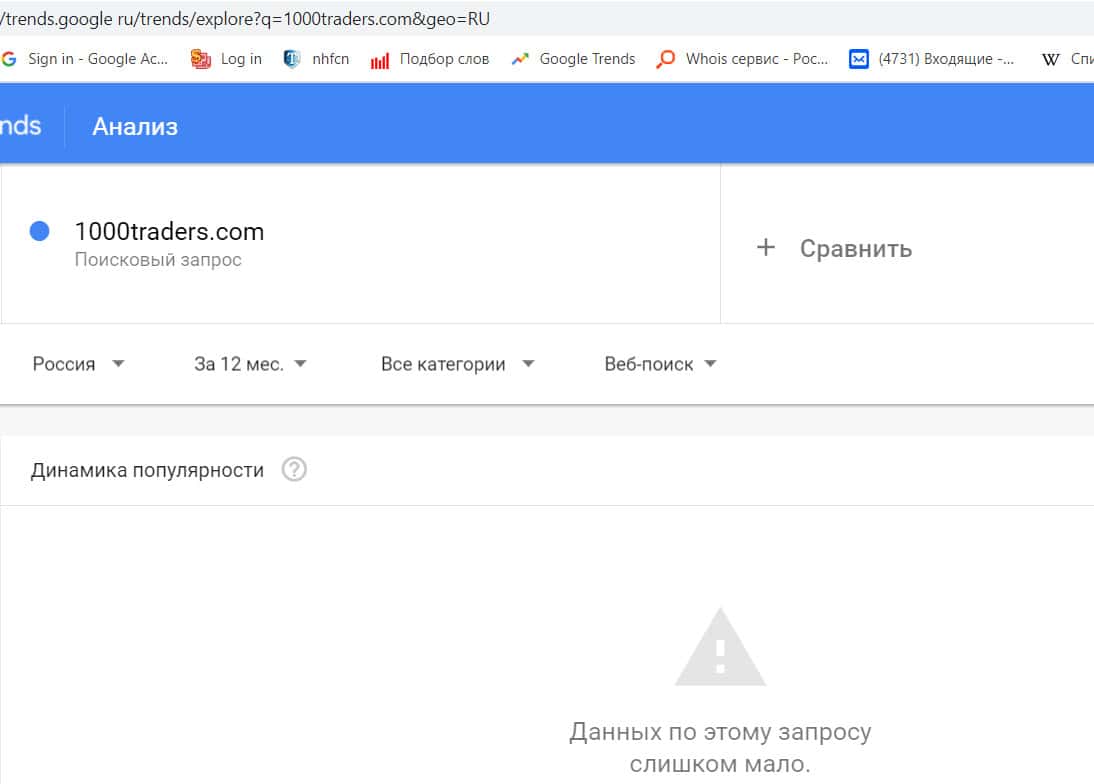Click the Trends logo in the header
Image resolution: width=1094 pixels, height=784 pixels.
20,126
